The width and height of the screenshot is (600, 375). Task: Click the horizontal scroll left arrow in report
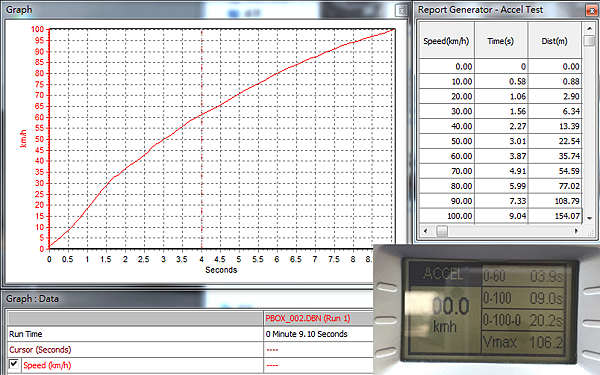(x=425, y=231)
